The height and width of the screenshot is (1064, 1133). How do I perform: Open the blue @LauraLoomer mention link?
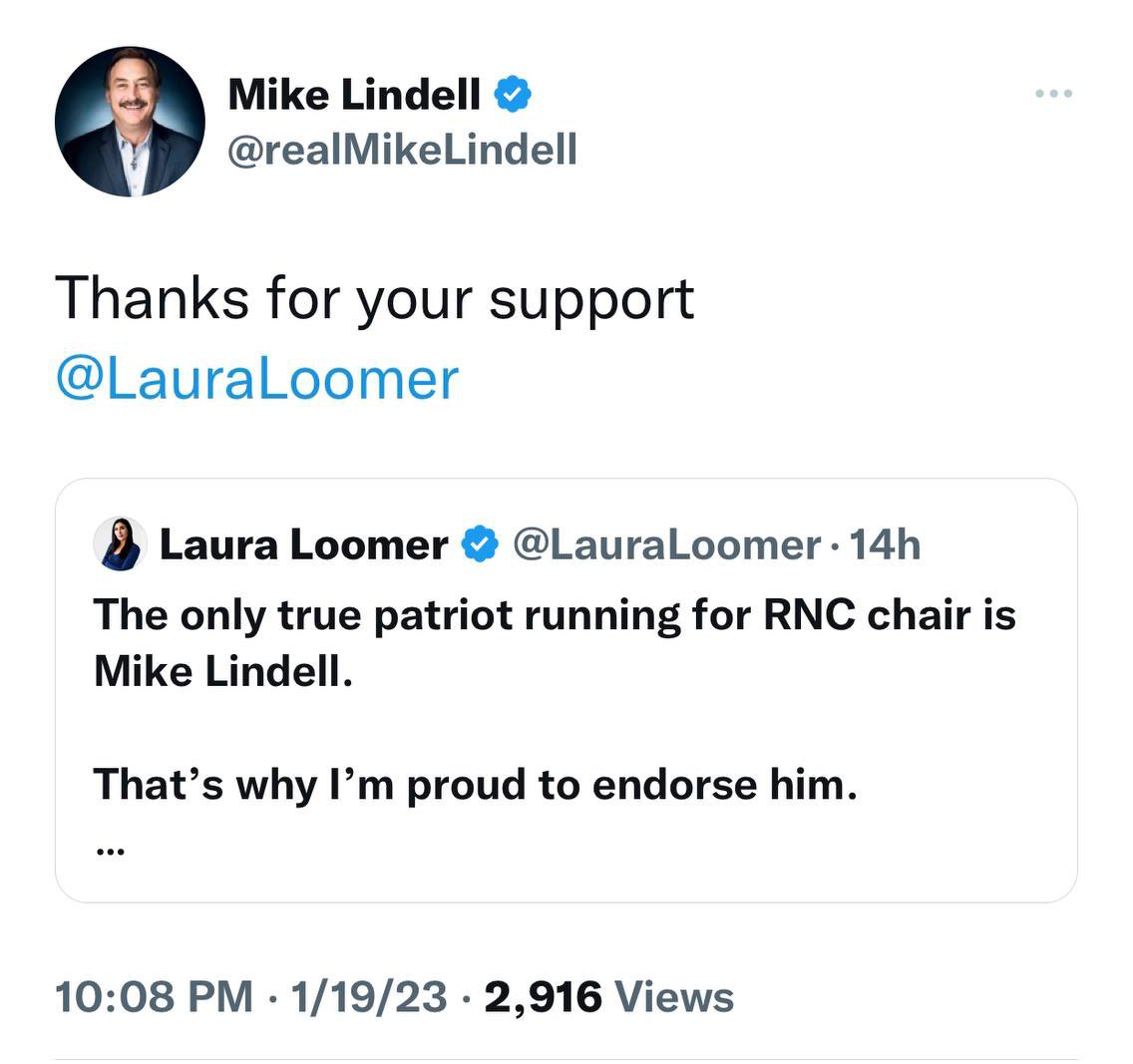click(257, 380)
